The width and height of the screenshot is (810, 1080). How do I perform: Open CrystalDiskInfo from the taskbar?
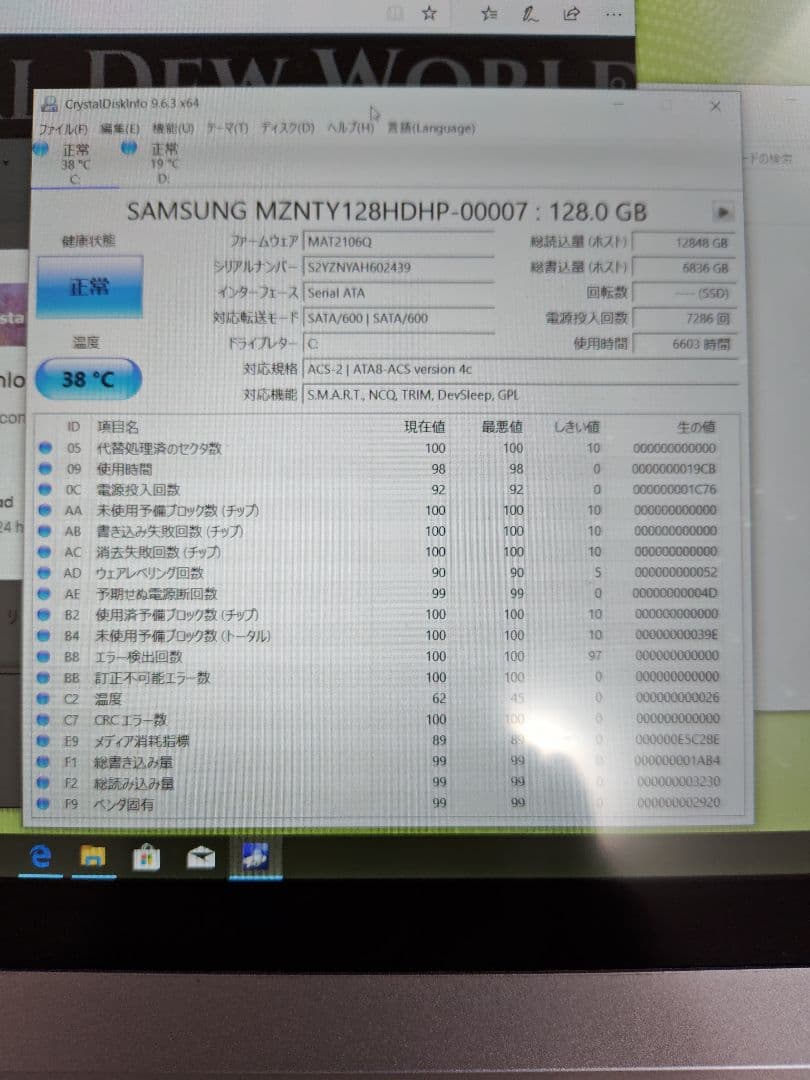click(255, 856)
